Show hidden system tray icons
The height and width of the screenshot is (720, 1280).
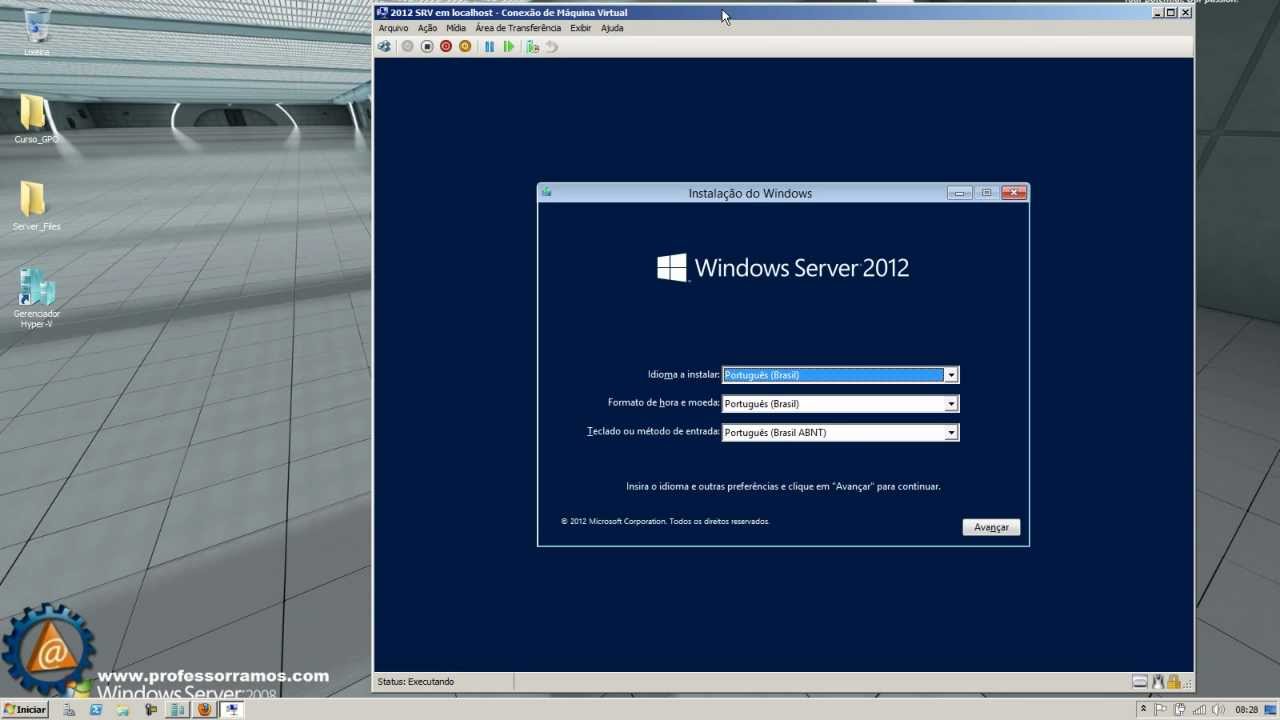(x=1143, y=709)
